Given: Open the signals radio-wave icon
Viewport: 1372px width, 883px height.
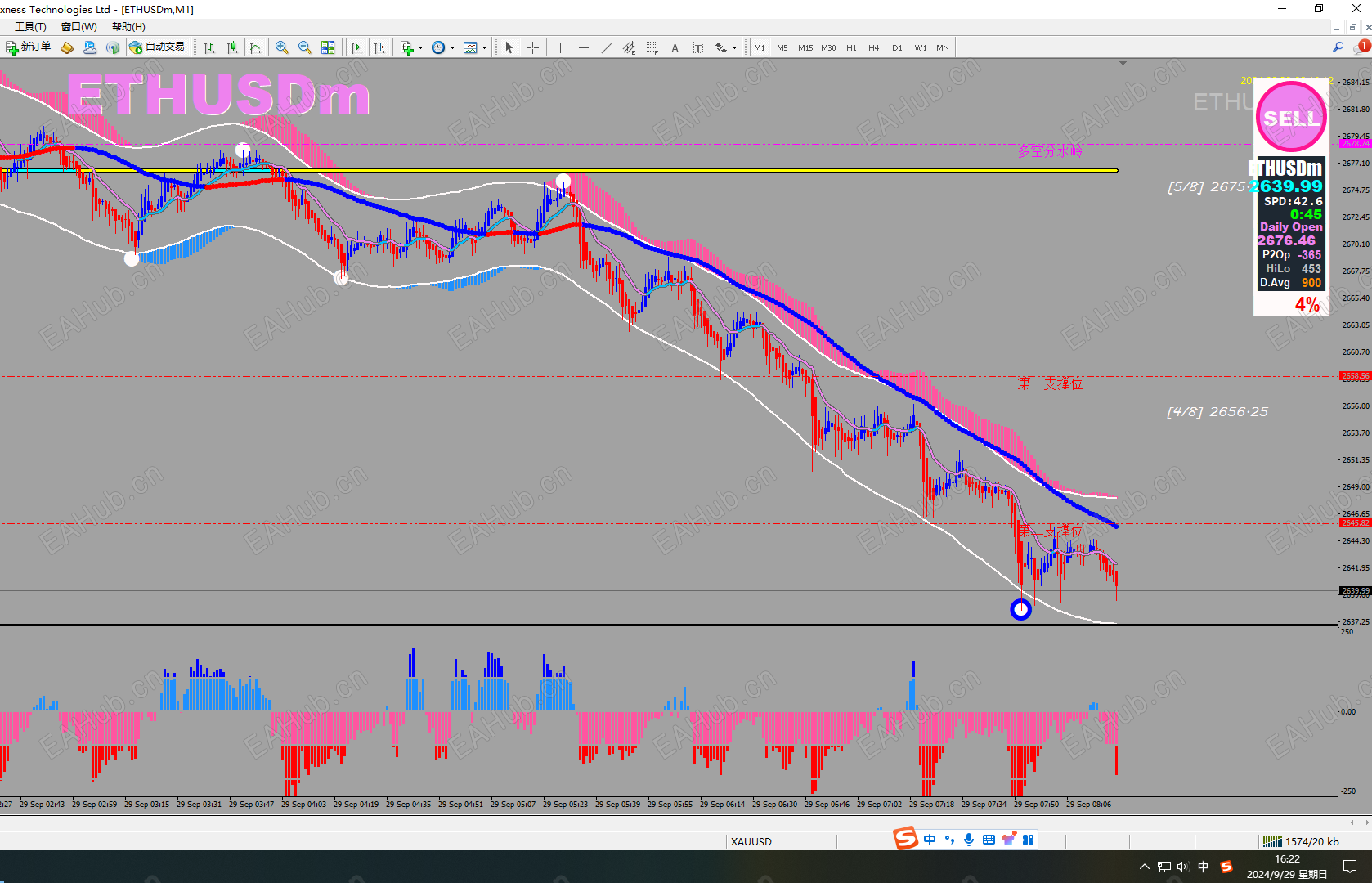Looking at the screenshot, I should pyautogui.click(x=113, y=47).
